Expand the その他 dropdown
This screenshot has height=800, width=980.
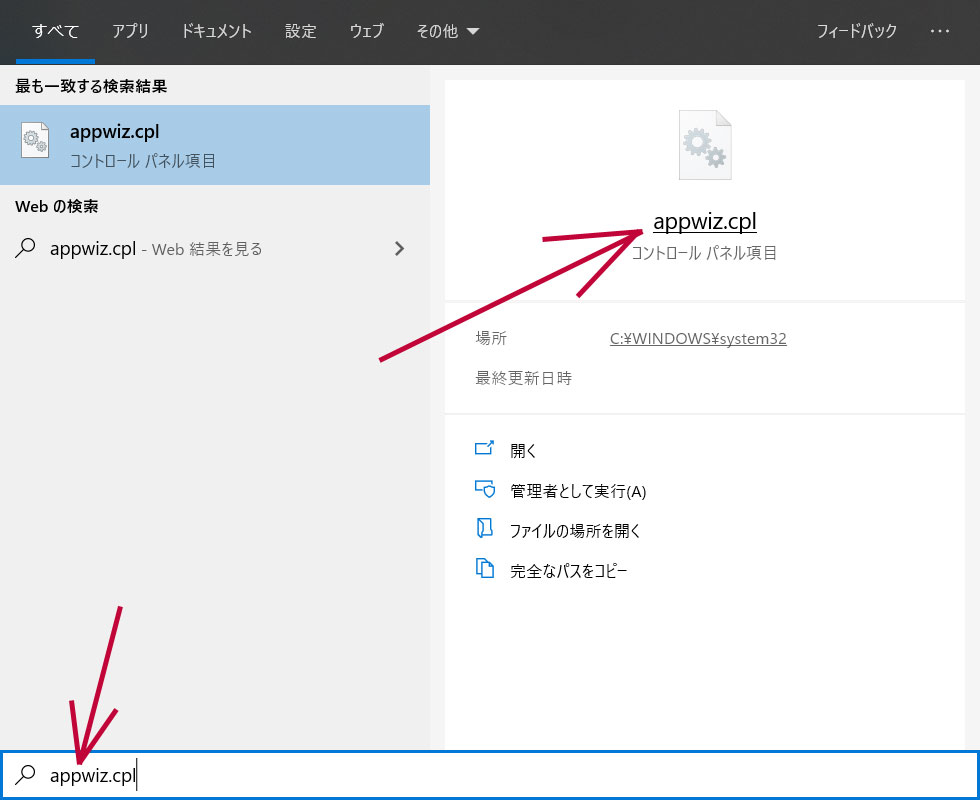pyautogui.click(x=448, y=31)
